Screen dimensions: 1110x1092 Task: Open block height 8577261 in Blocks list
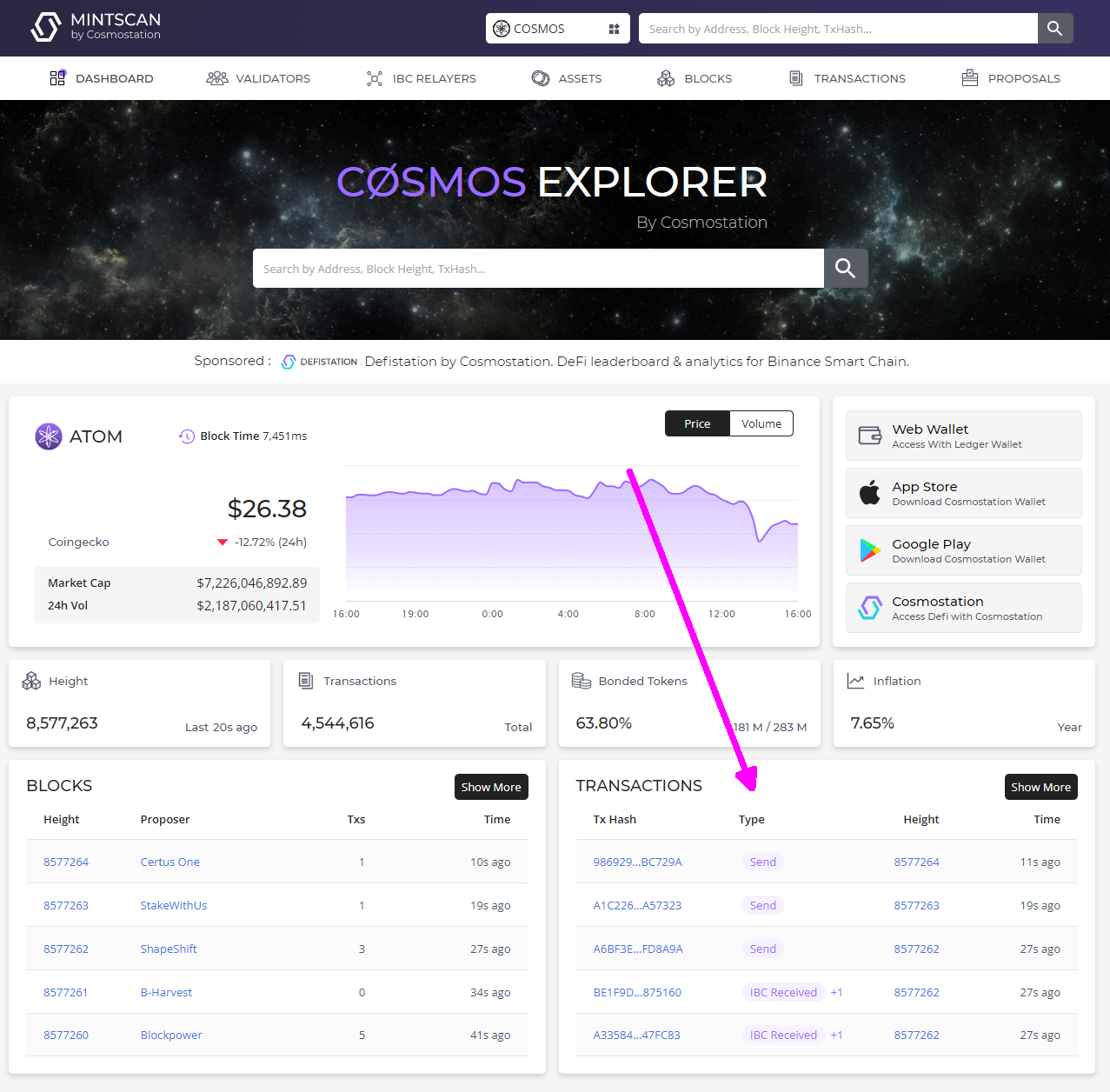tap(66, 992)
